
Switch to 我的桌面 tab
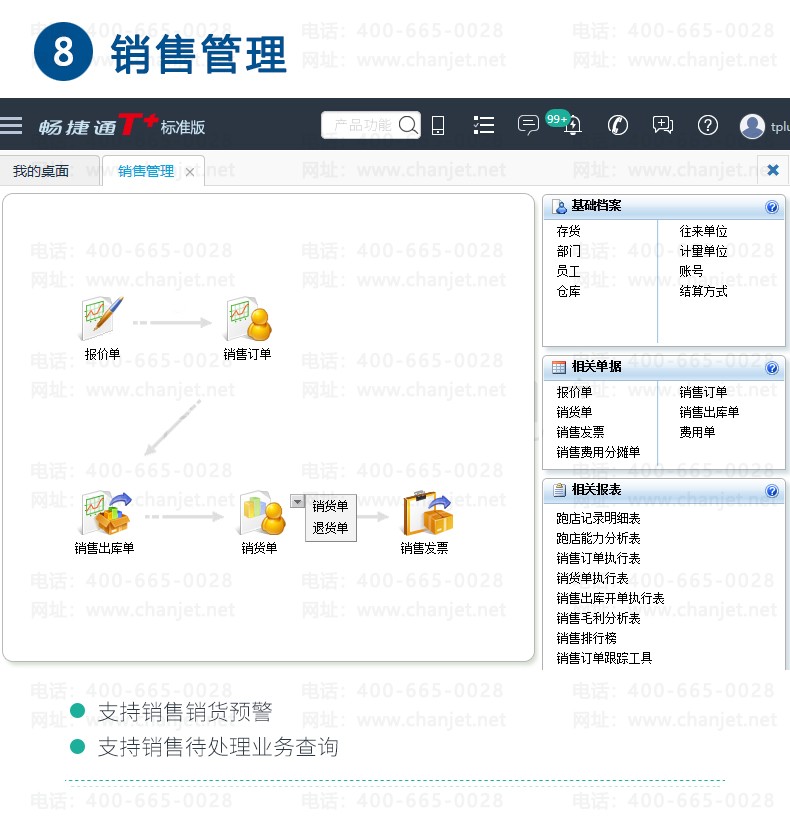coord(41,171)
